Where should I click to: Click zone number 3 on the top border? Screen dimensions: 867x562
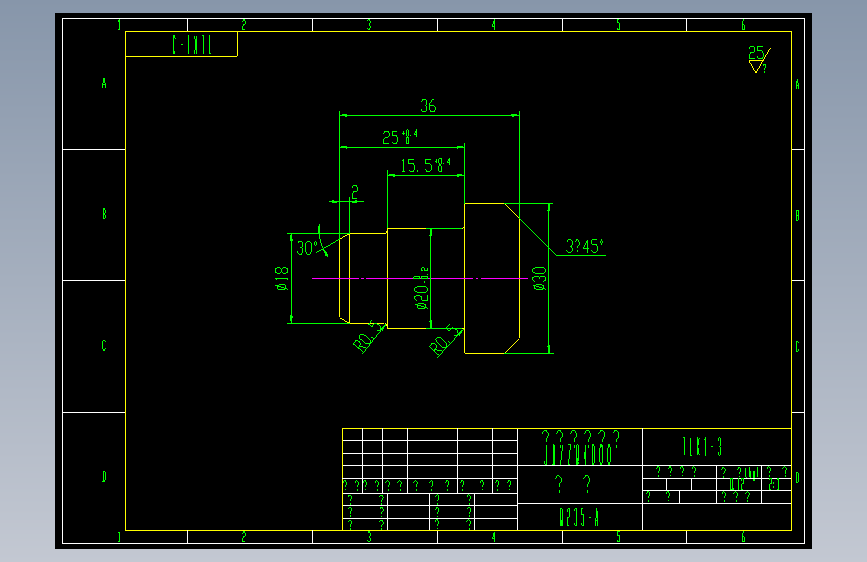pos(369,25)
